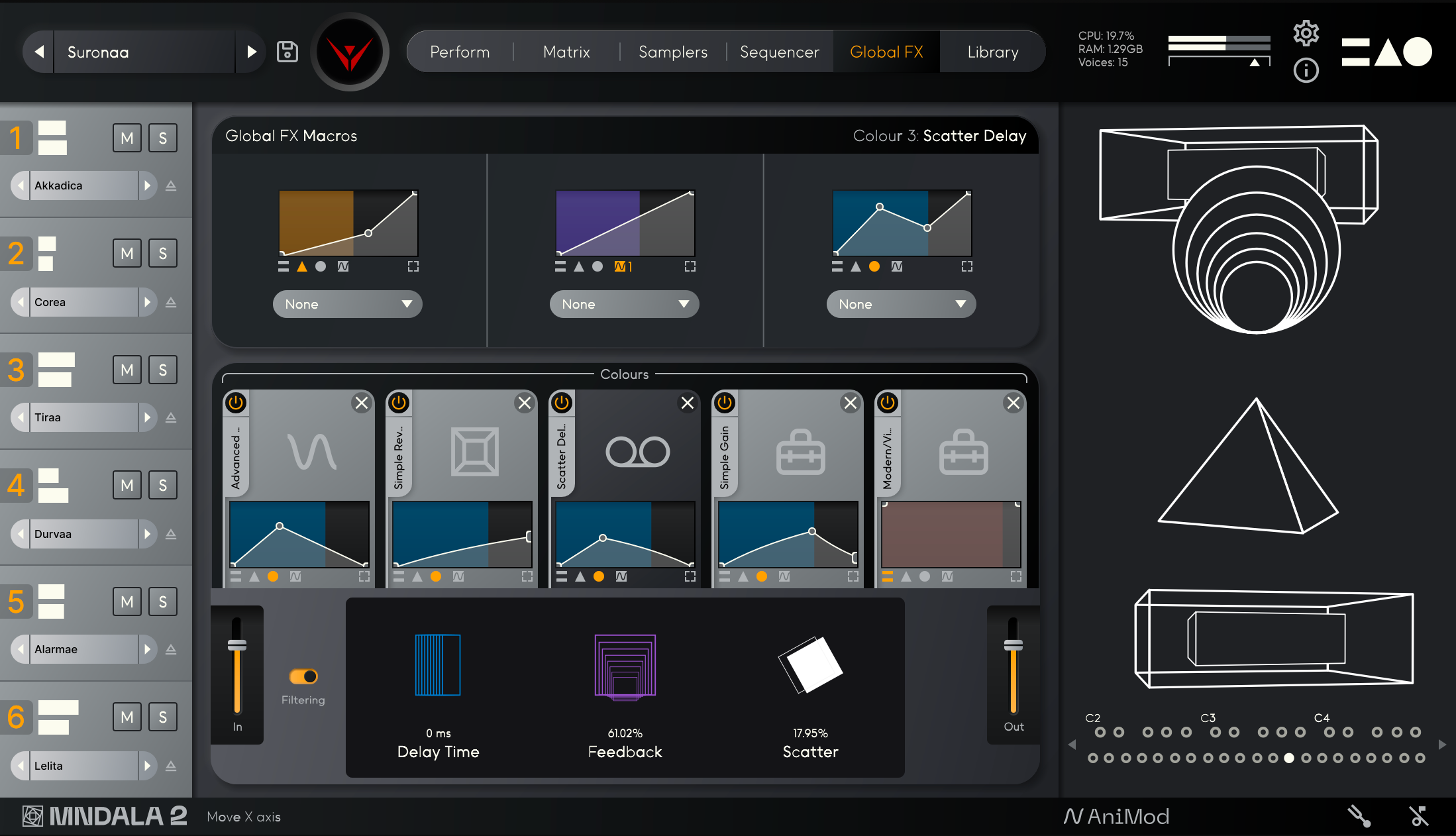Select next preset arrow beside Suronaa
Viewport: 1456px width, 836px height.
(251, 52)
